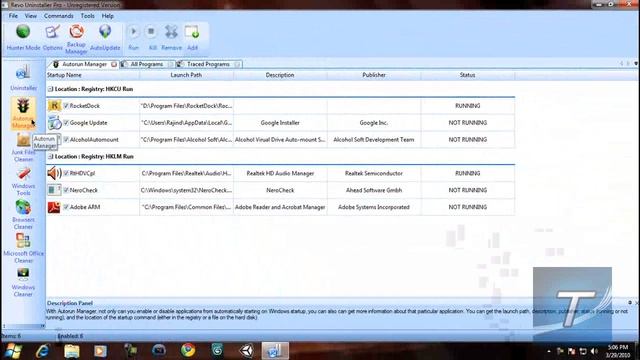Screen dimensions: 640x360
Task: Collapse the Registry: HKLM Run group
Action: pos(50,156)
